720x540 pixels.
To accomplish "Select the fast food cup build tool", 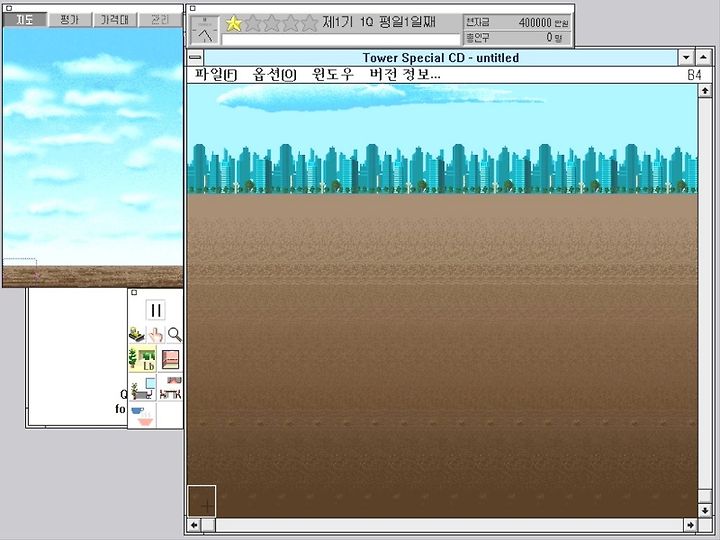I will coord(143,415).
